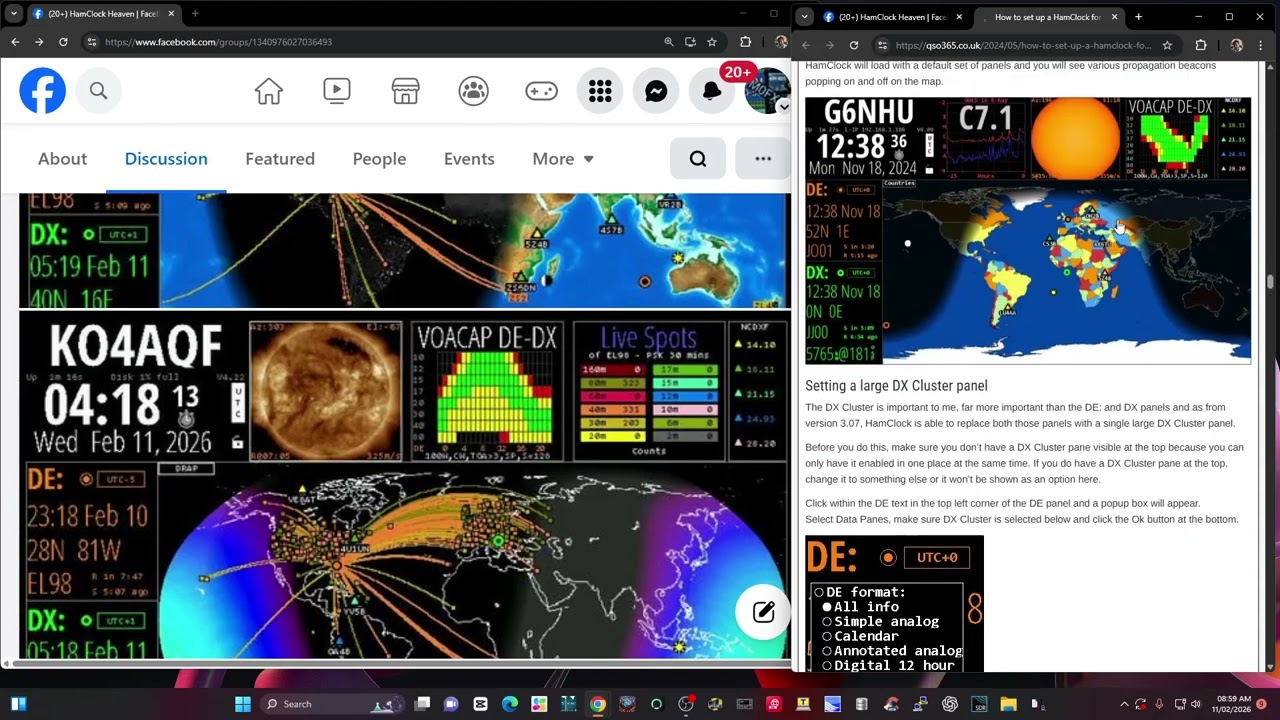Open Facebook home feed icon
The width and height of the screenshot is (1280, 720).
tap(269, 91)
